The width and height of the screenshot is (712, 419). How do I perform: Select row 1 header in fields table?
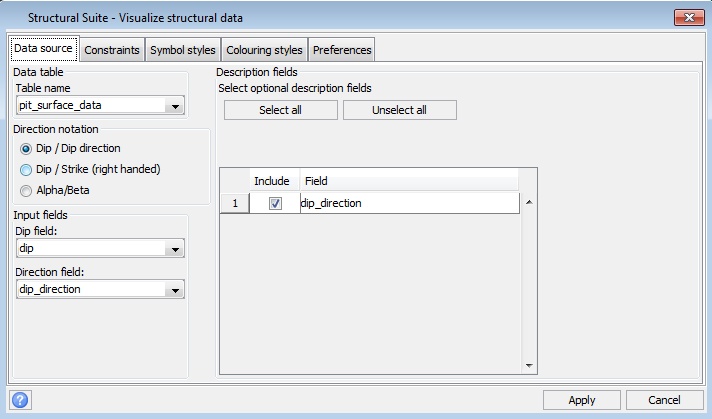(234, 203)
